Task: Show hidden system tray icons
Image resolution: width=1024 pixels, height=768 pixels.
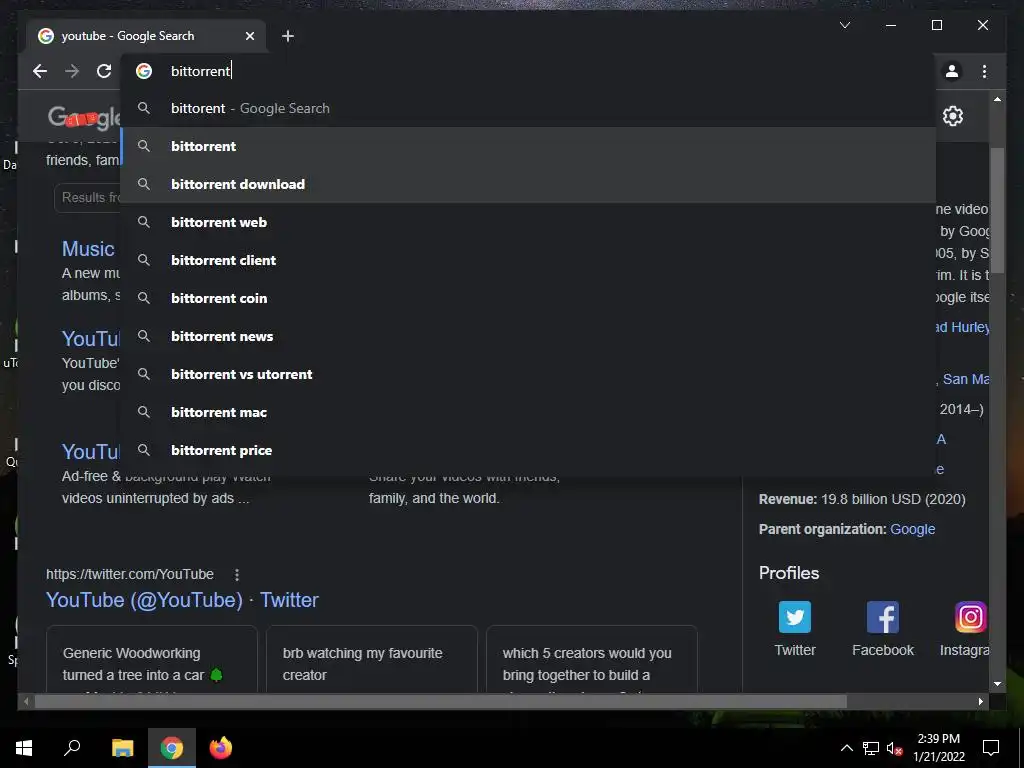Action: click(846, 748)
